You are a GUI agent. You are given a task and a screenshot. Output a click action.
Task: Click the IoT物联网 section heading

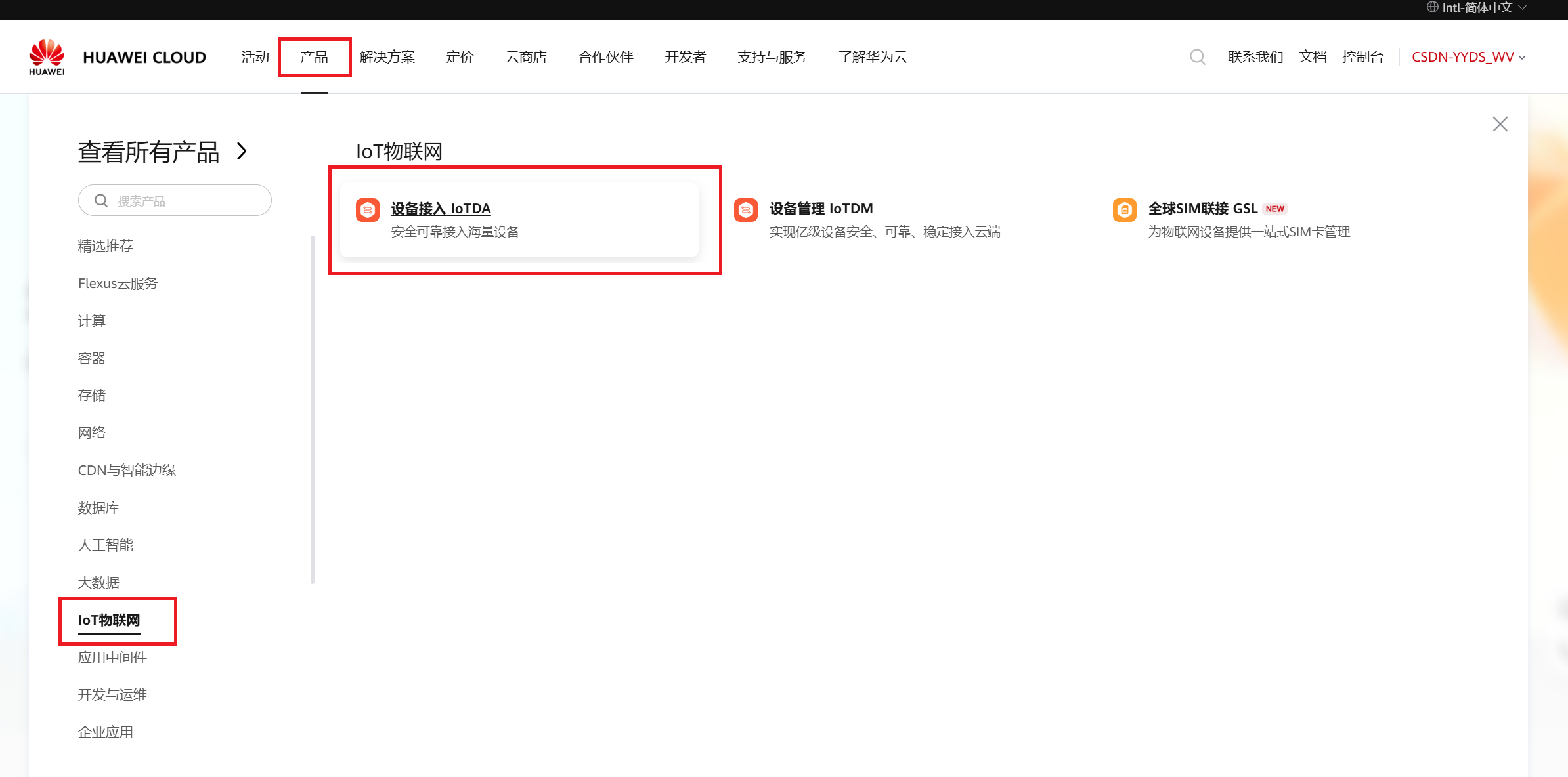coord(399,152)
